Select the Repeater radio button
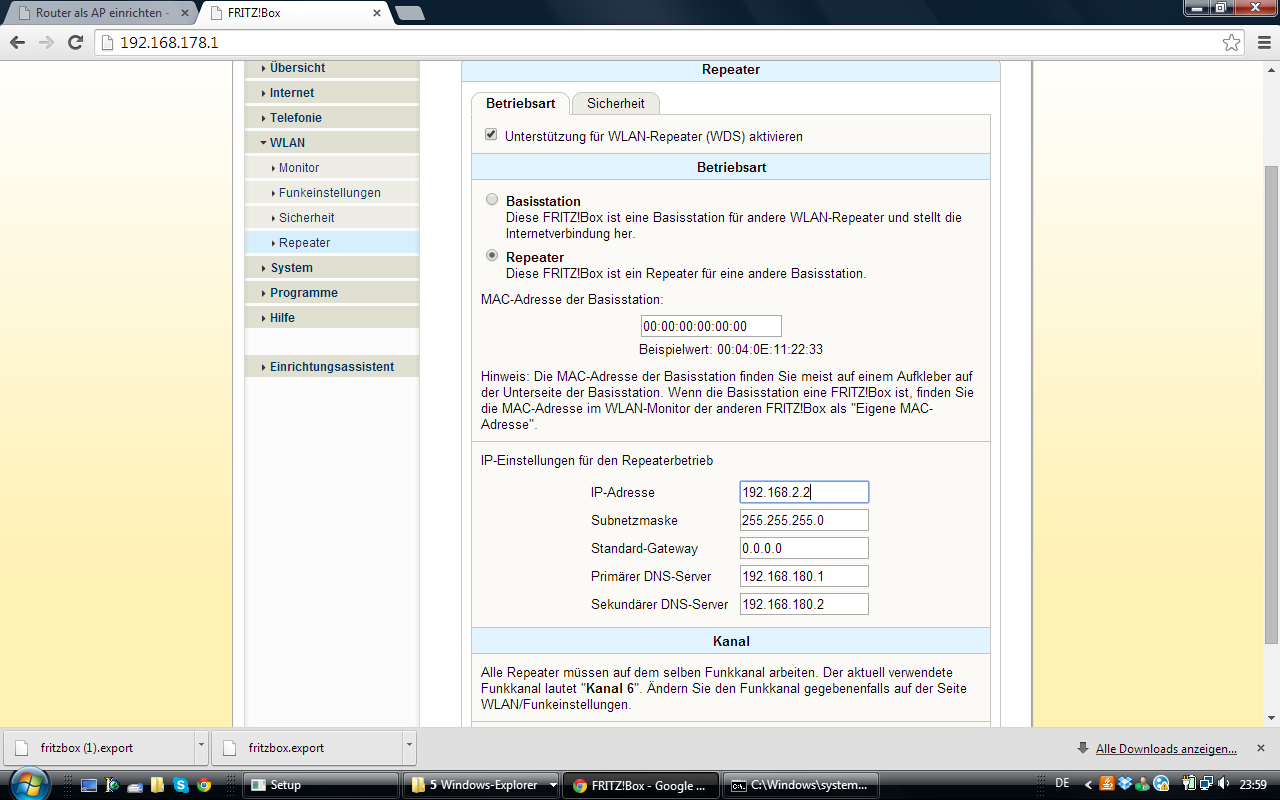The height and width of the screenshot is (800, 1280). [492, 255]
